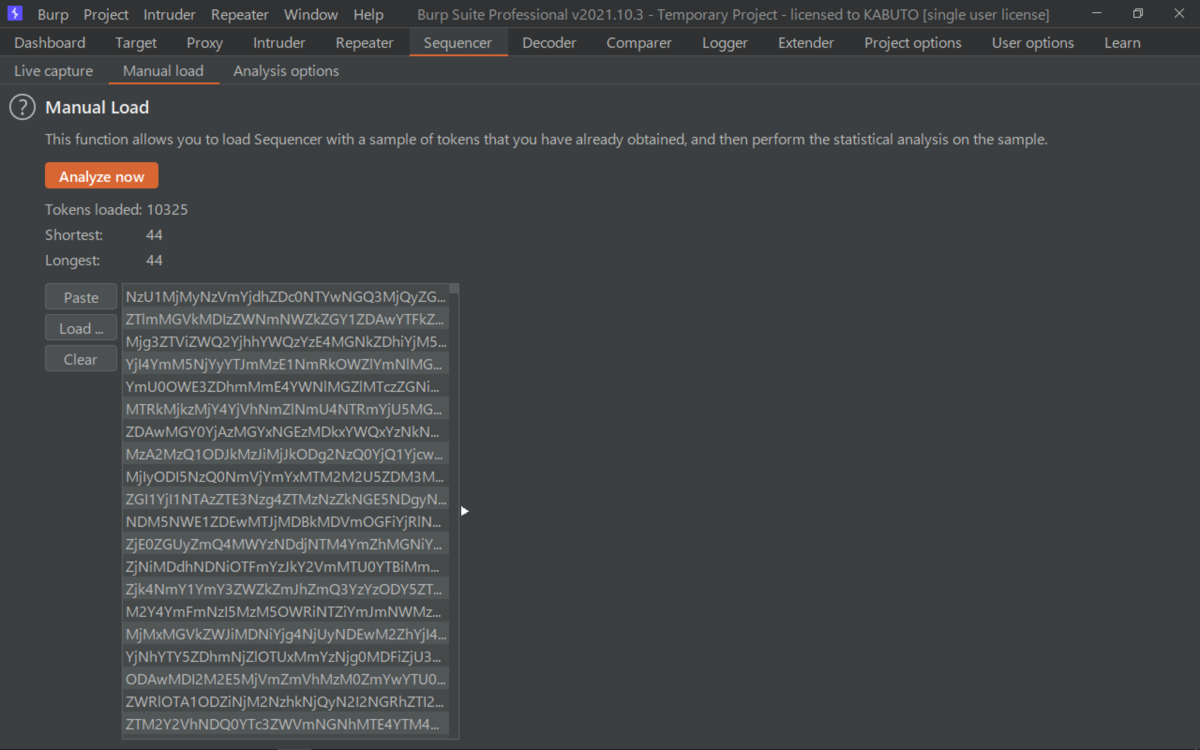Click the Manual Load help question icon
This screenshot has width=1200, height=750.
22,108
